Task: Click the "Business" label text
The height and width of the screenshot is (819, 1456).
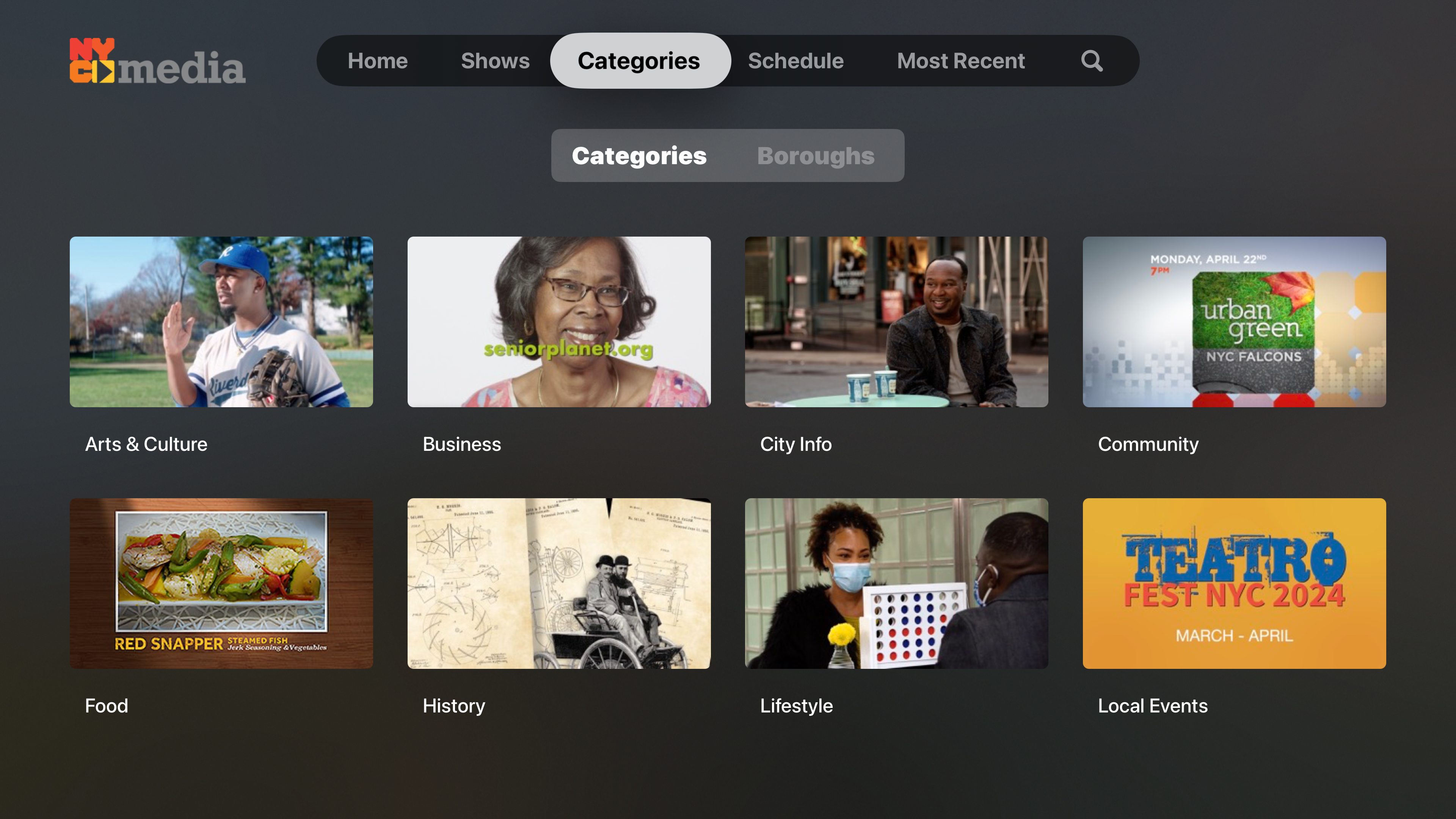Action: [462, 444]
